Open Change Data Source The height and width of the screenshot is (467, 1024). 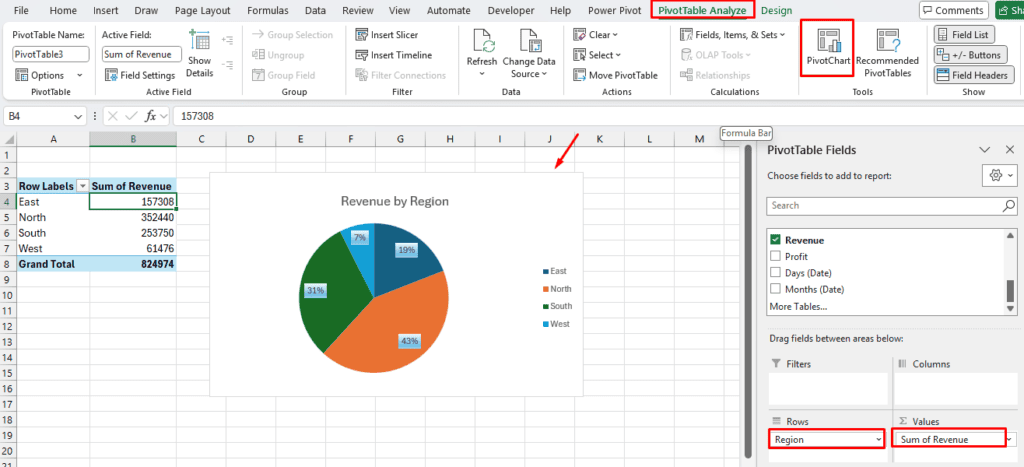(528, 52)
